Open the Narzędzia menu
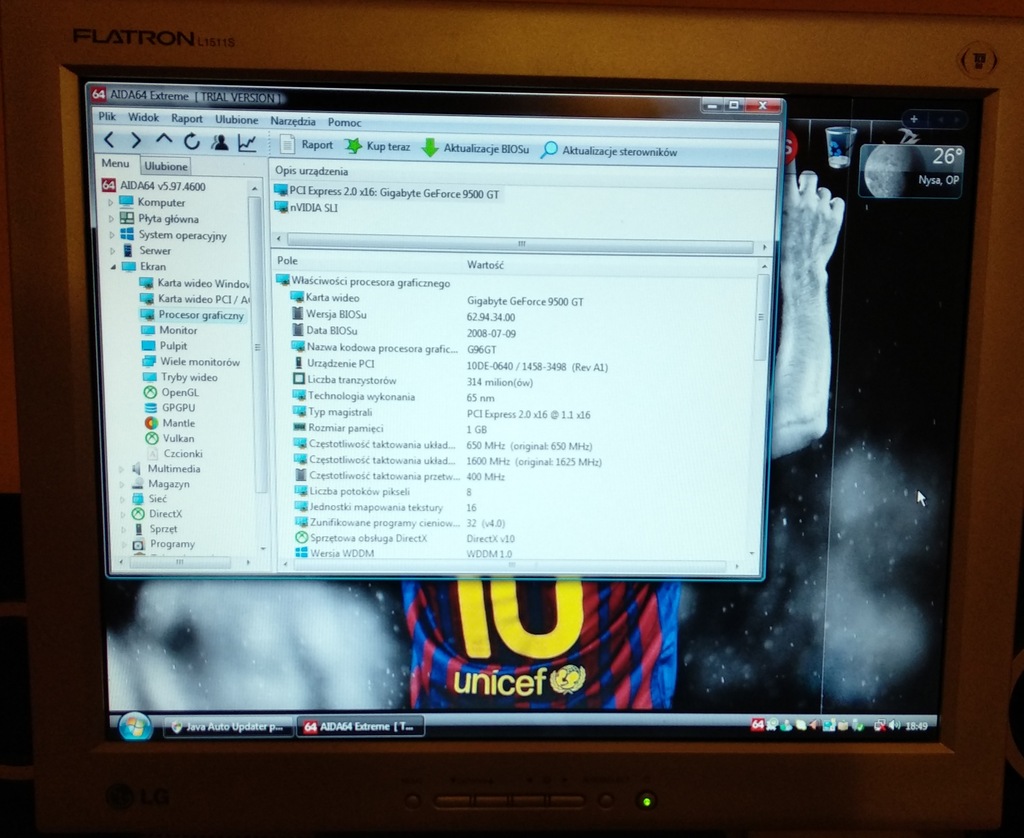The height and width of the screenshot is (838, 1024). click(293, 121)
